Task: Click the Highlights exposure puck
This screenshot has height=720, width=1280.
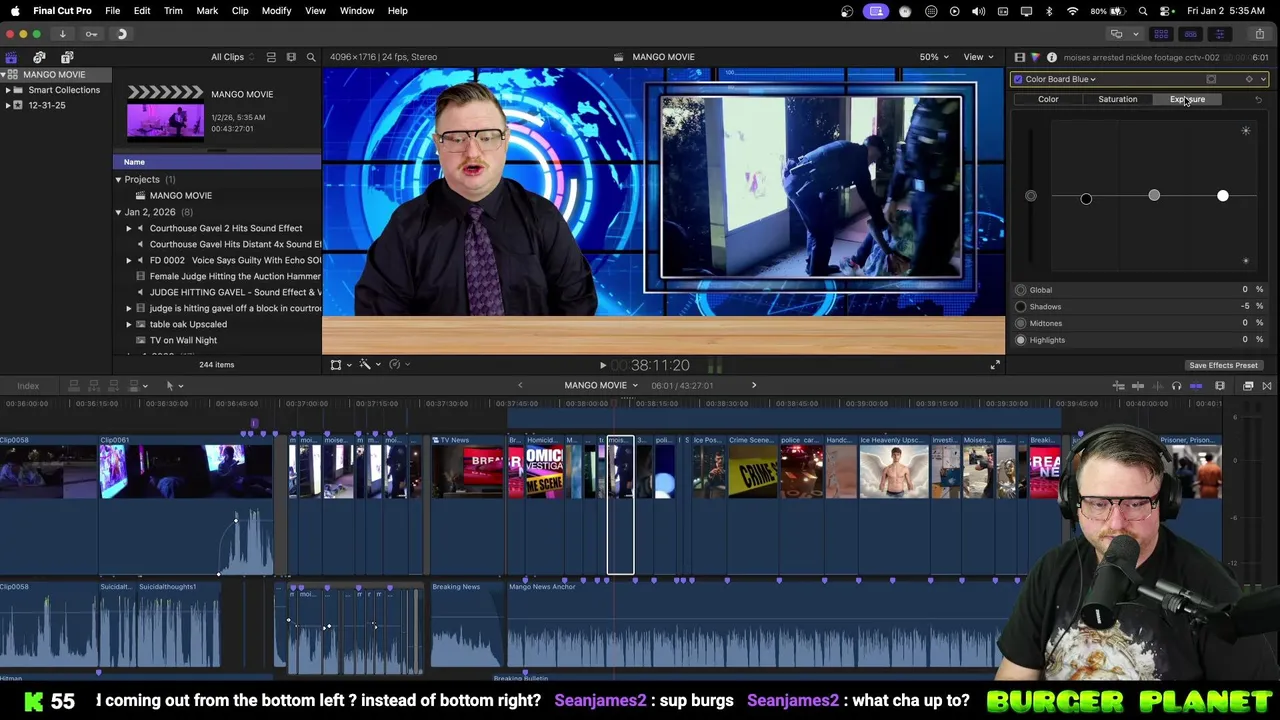Action: click(1222, 196)
